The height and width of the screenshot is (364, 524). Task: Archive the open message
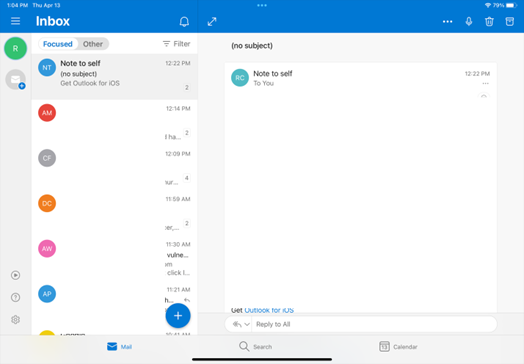coord(510,22)
